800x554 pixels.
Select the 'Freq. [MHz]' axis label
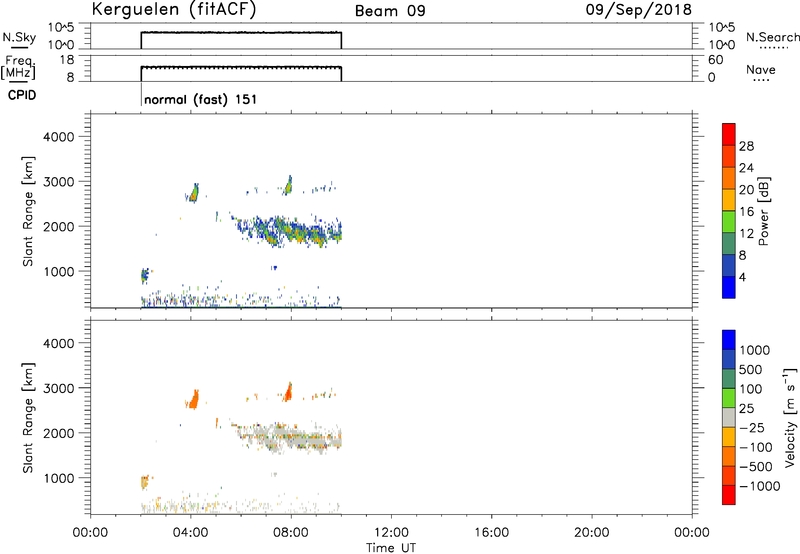18,68
